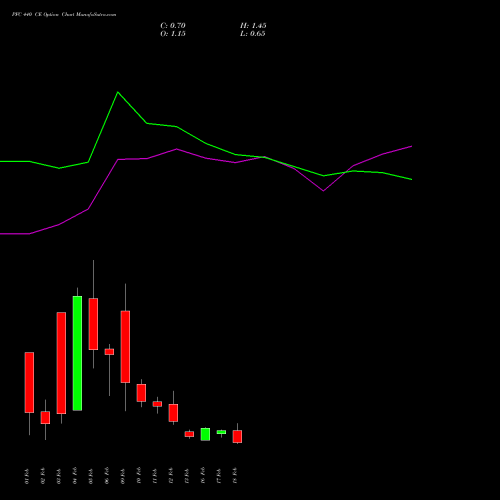Click the high value H: 1.45

253,26
